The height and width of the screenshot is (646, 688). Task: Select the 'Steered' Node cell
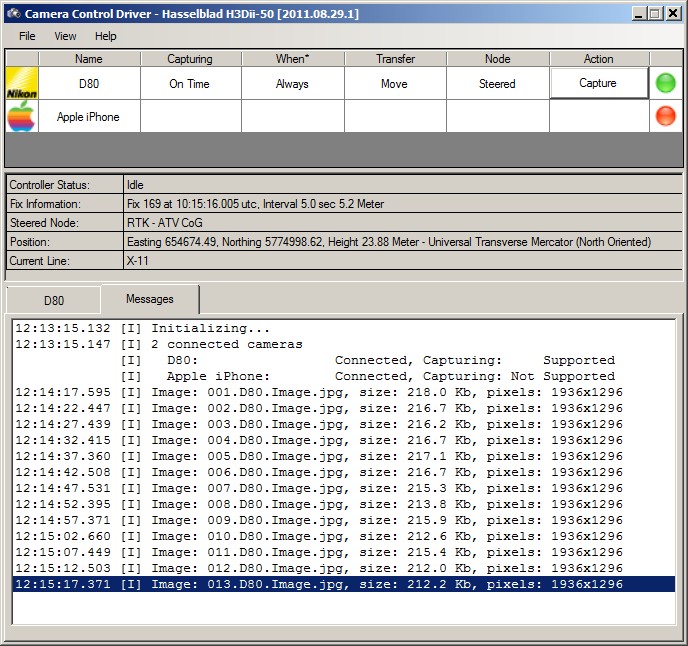pos(497,84)
